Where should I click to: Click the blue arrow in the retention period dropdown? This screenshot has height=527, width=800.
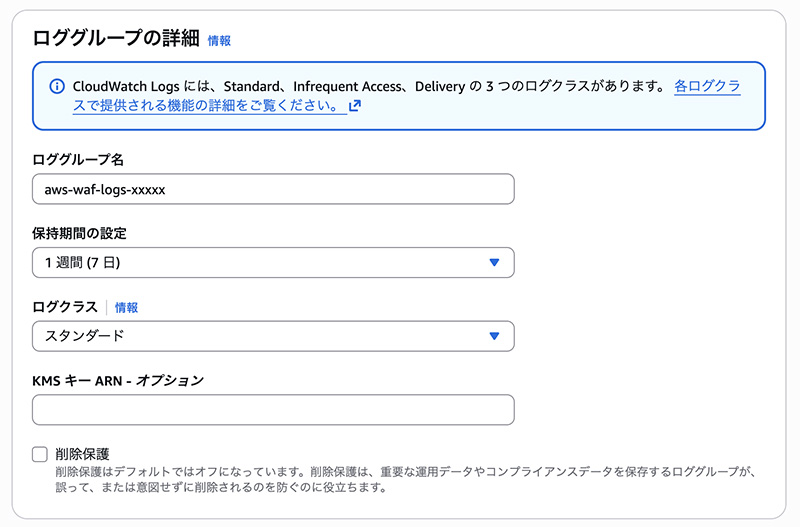(x=494, y=263)
